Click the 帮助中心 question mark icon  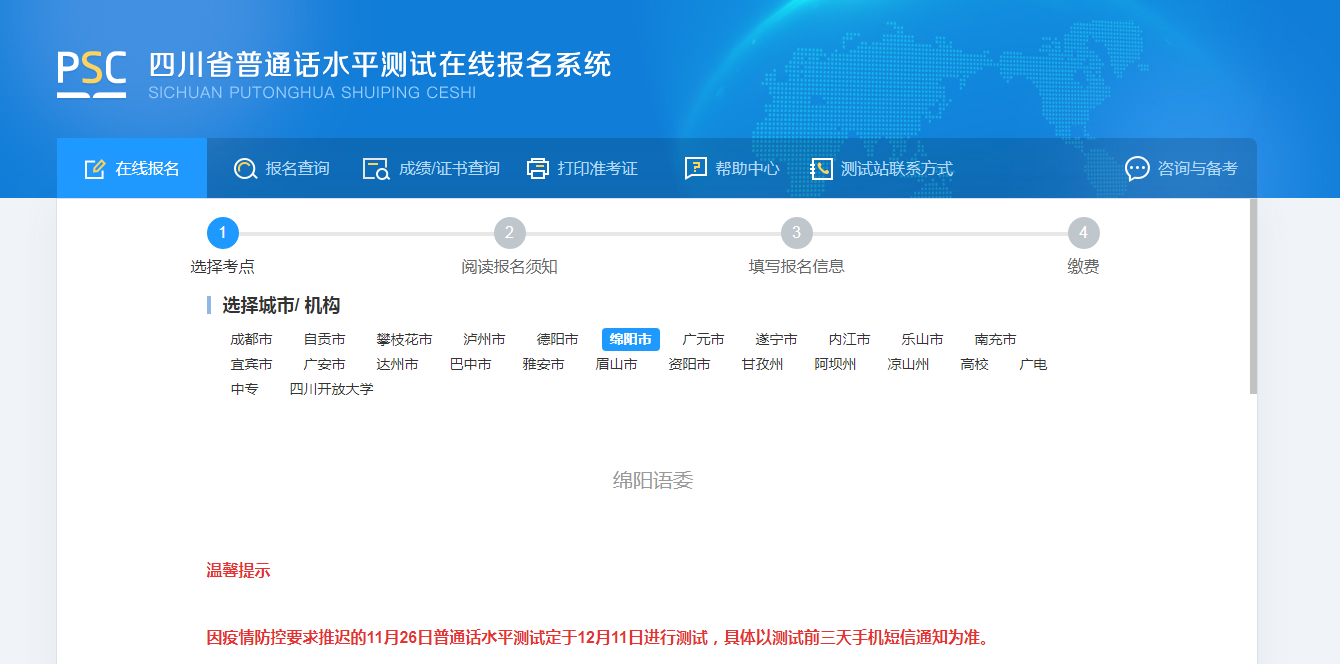click(x=696, y=169)
